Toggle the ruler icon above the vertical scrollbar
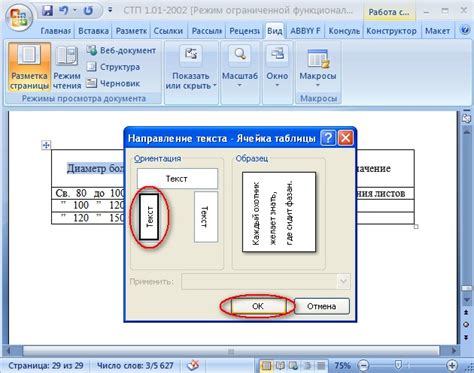The height and width of the screenshot is (373, 474). click(x=466, y=118)
